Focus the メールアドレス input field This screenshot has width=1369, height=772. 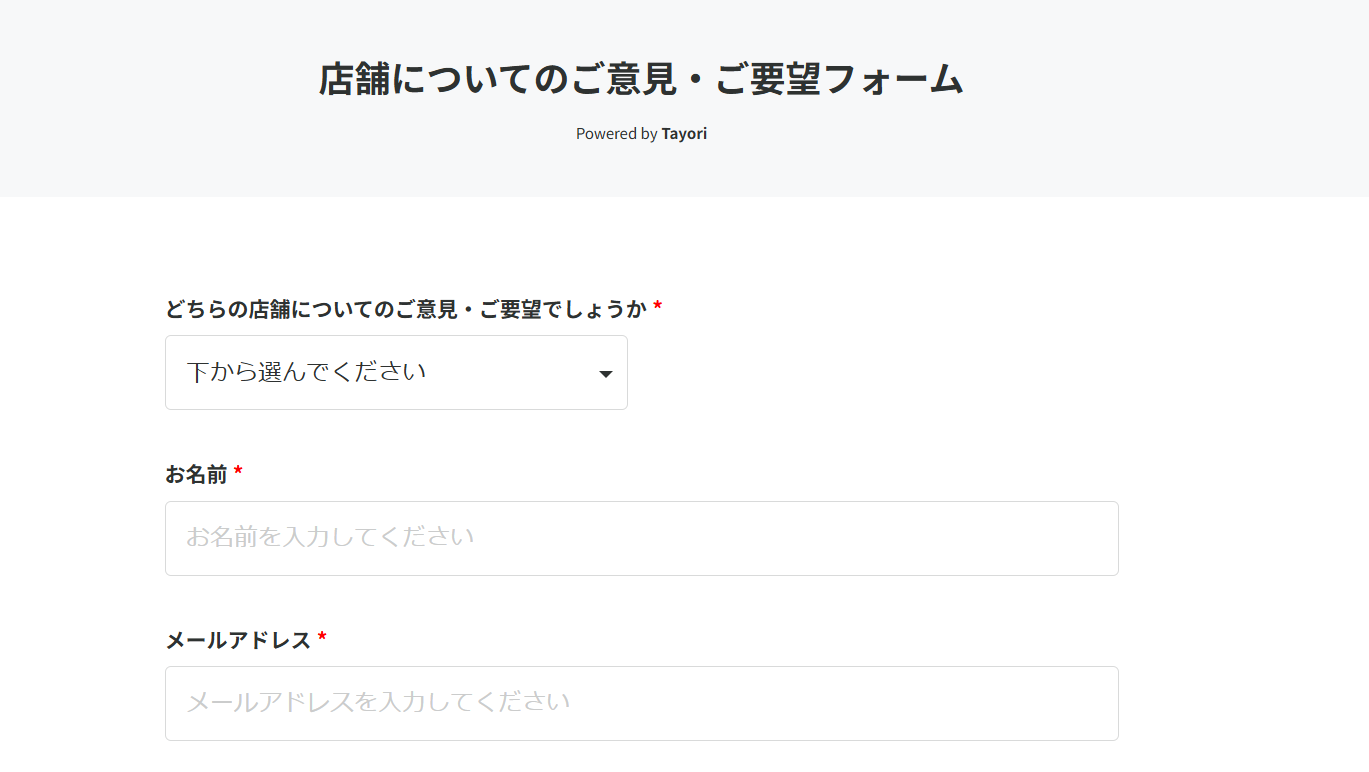coord(641,703)
